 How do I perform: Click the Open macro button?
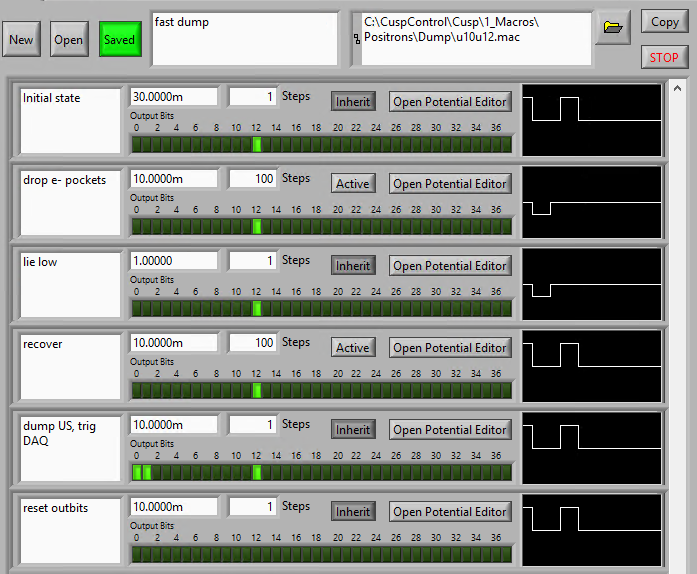[69, 40]
